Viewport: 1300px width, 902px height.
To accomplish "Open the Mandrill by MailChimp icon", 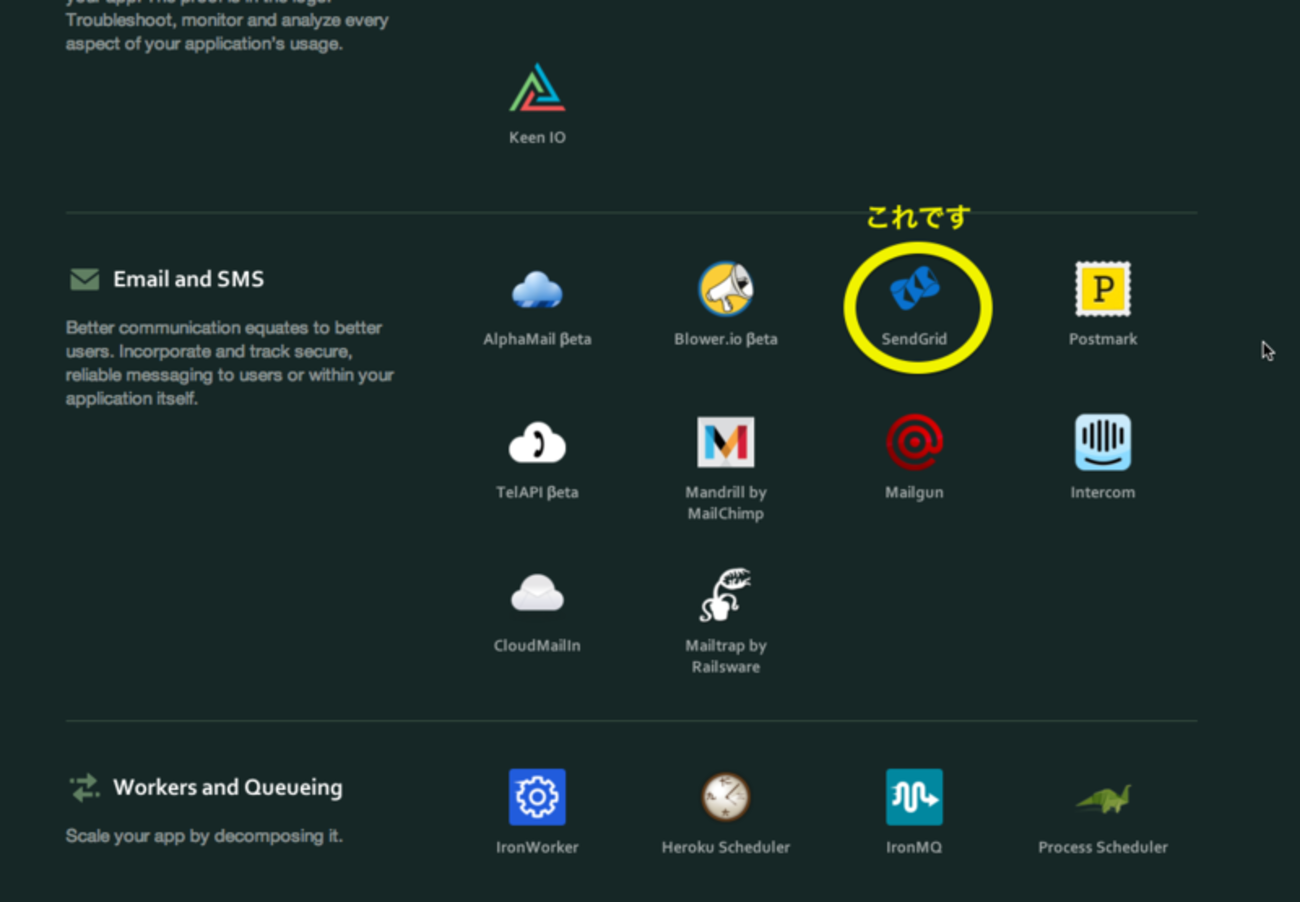I will click(x=725, y=442).
